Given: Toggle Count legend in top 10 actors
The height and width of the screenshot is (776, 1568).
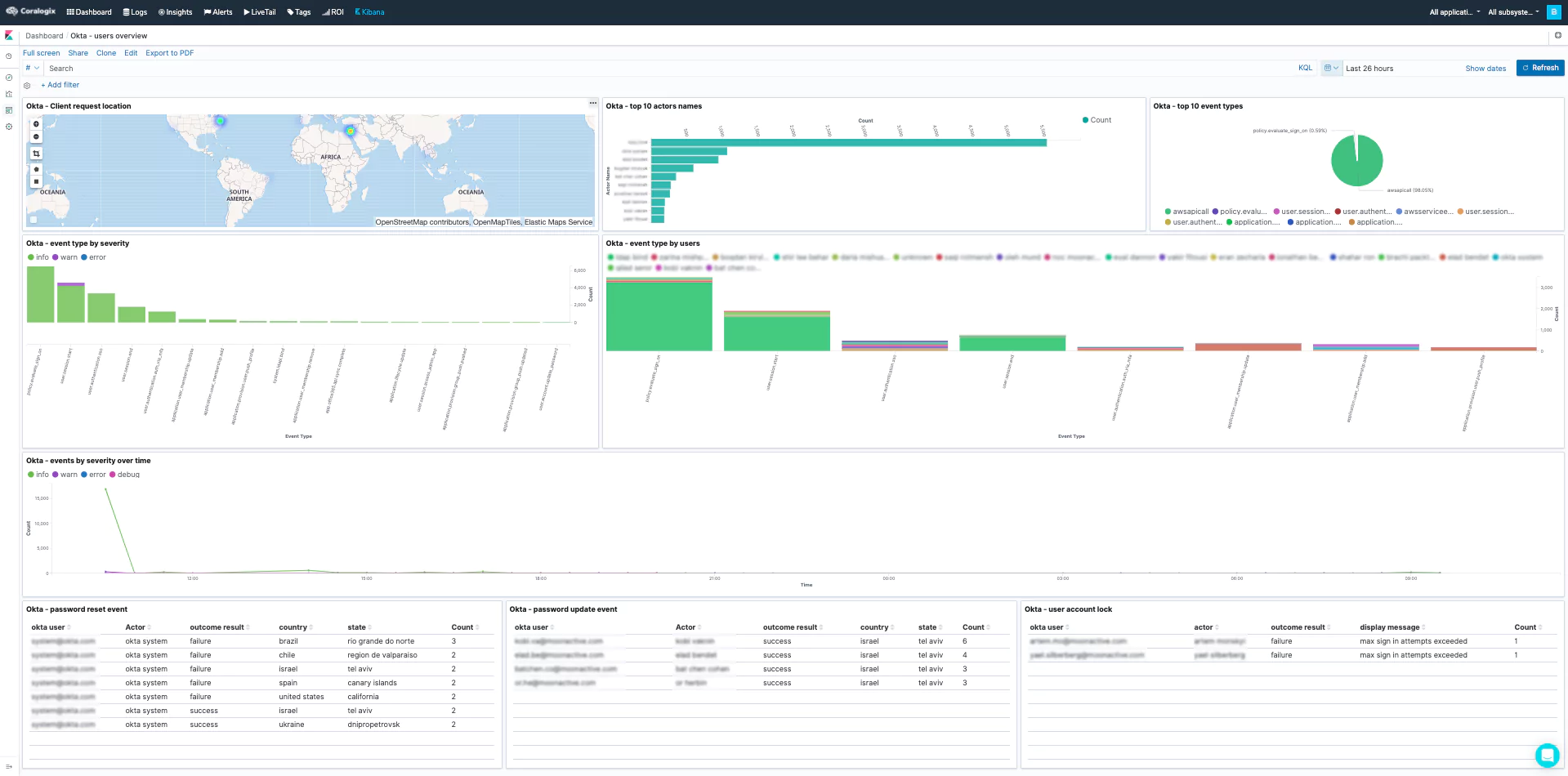Looking at the screenshot, I should pyautogui.click(x=1097, y=120).
